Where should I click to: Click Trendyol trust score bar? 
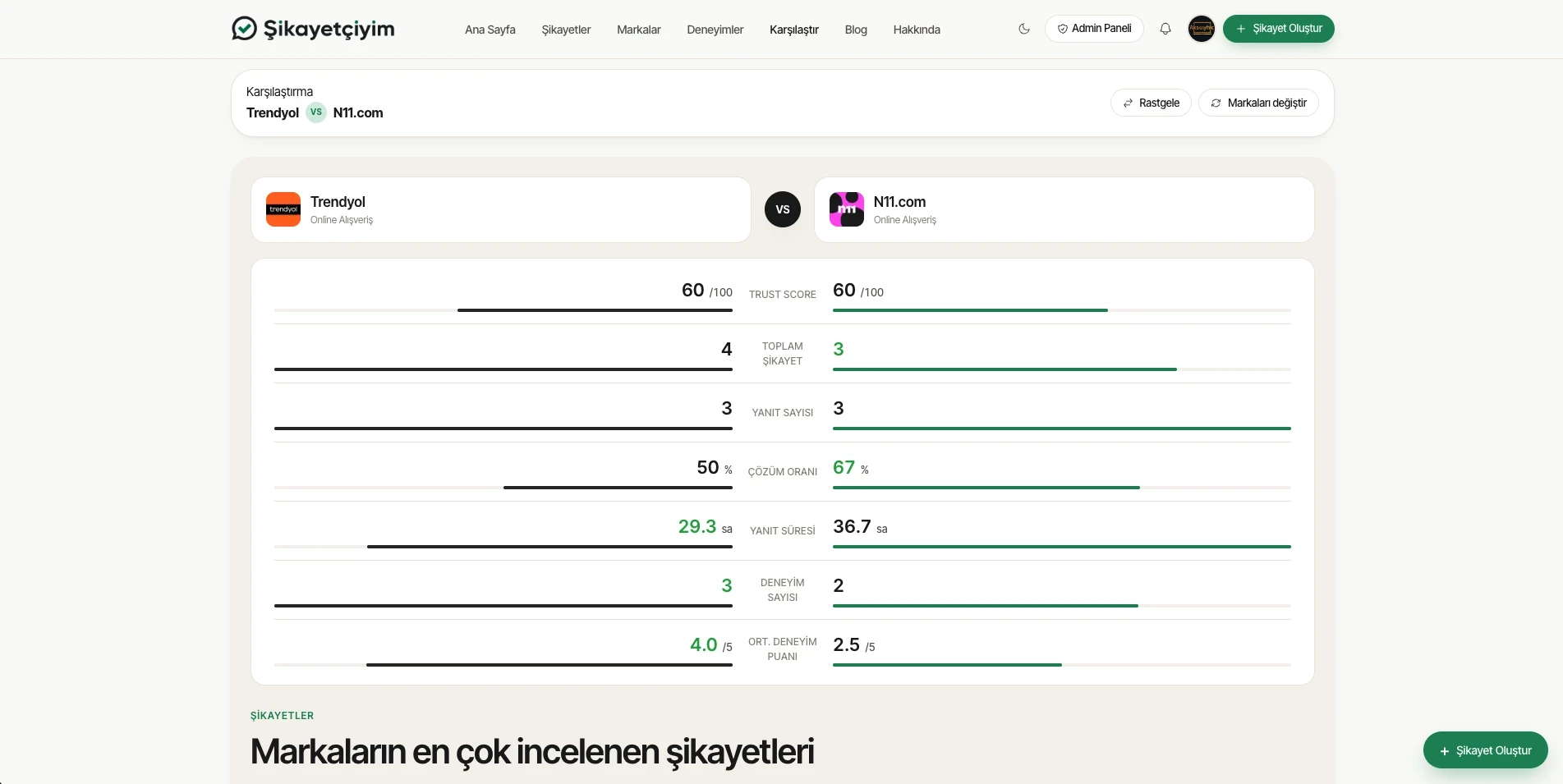pos(503,310)
